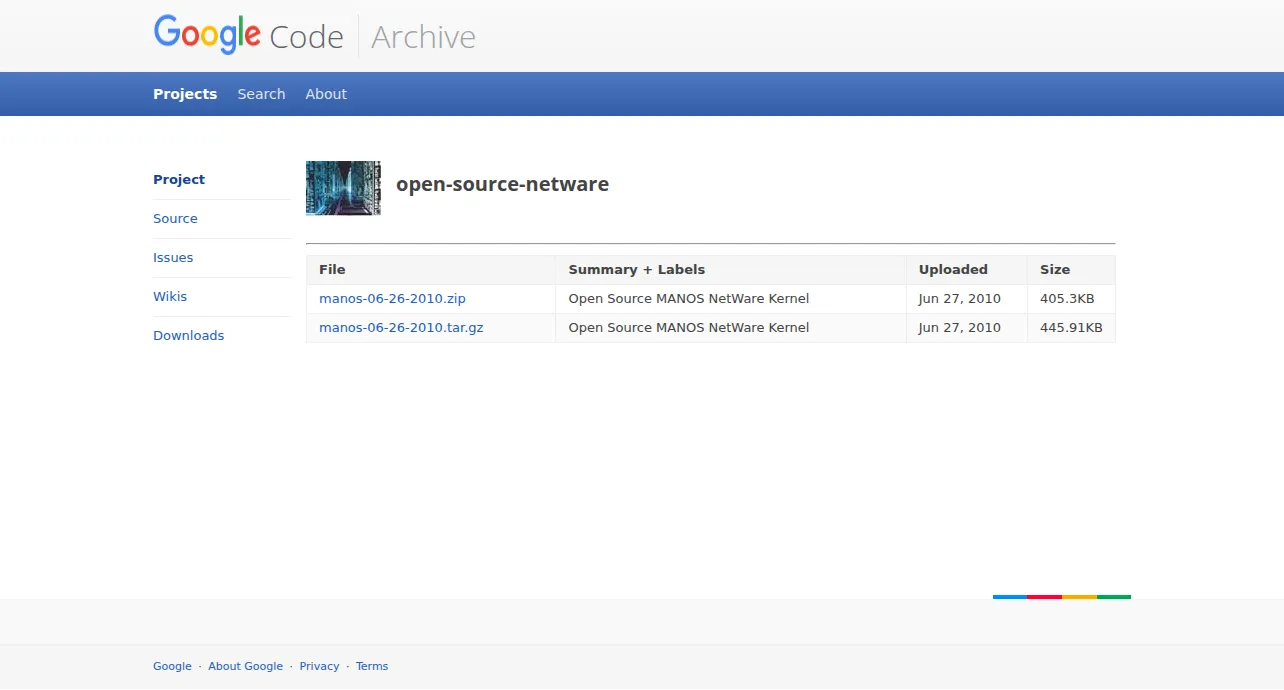Image resolution: width=1284 pixels, height=690 pixels.
Task: Open the About Google footer link
Action: [245, 666]
